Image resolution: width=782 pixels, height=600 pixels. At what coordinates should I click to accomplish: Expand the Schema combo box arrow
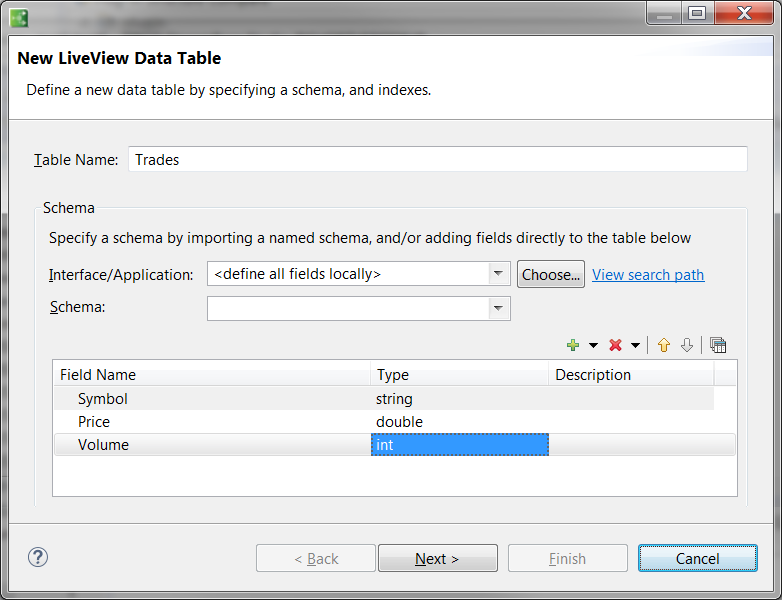pyautogui.click(x=498, y=309)
